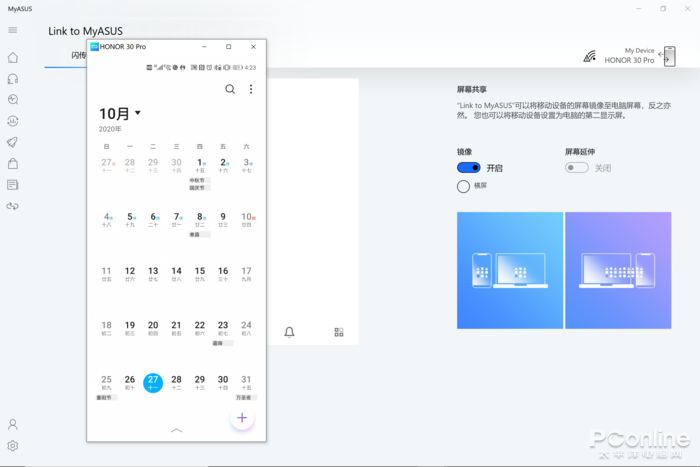Expand the upward chevron below calendar

click(177, 430)
